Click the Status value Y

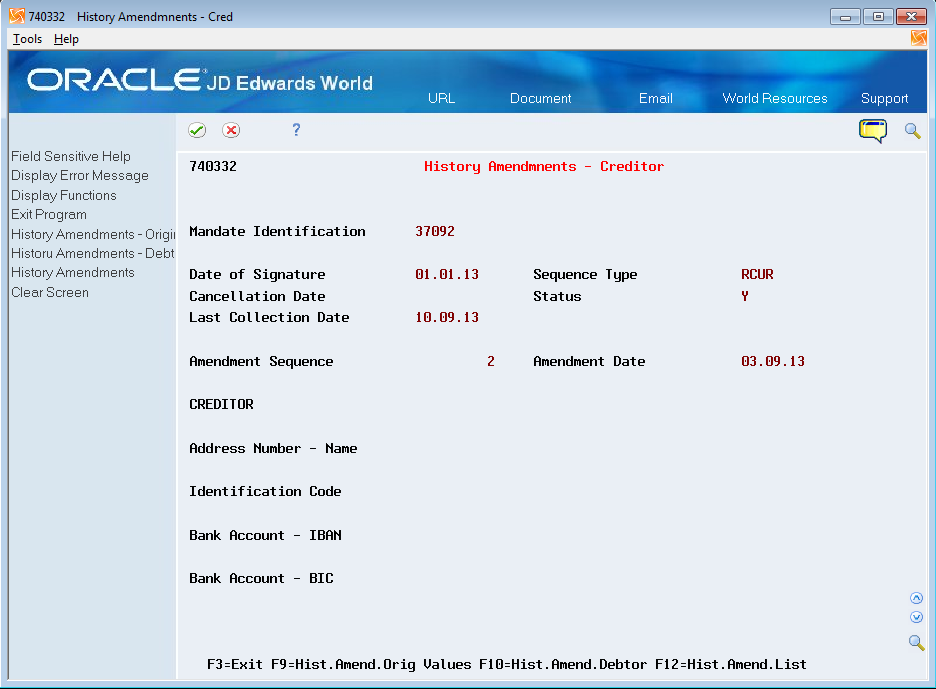pyautogui.click(x=744, y=296)
